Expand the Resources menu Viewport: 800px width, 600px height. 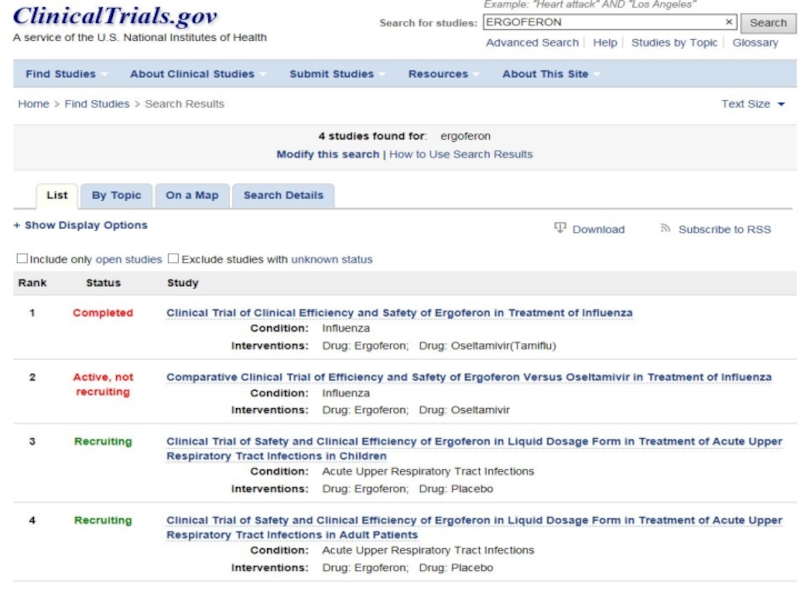click(x=443, y=74)
